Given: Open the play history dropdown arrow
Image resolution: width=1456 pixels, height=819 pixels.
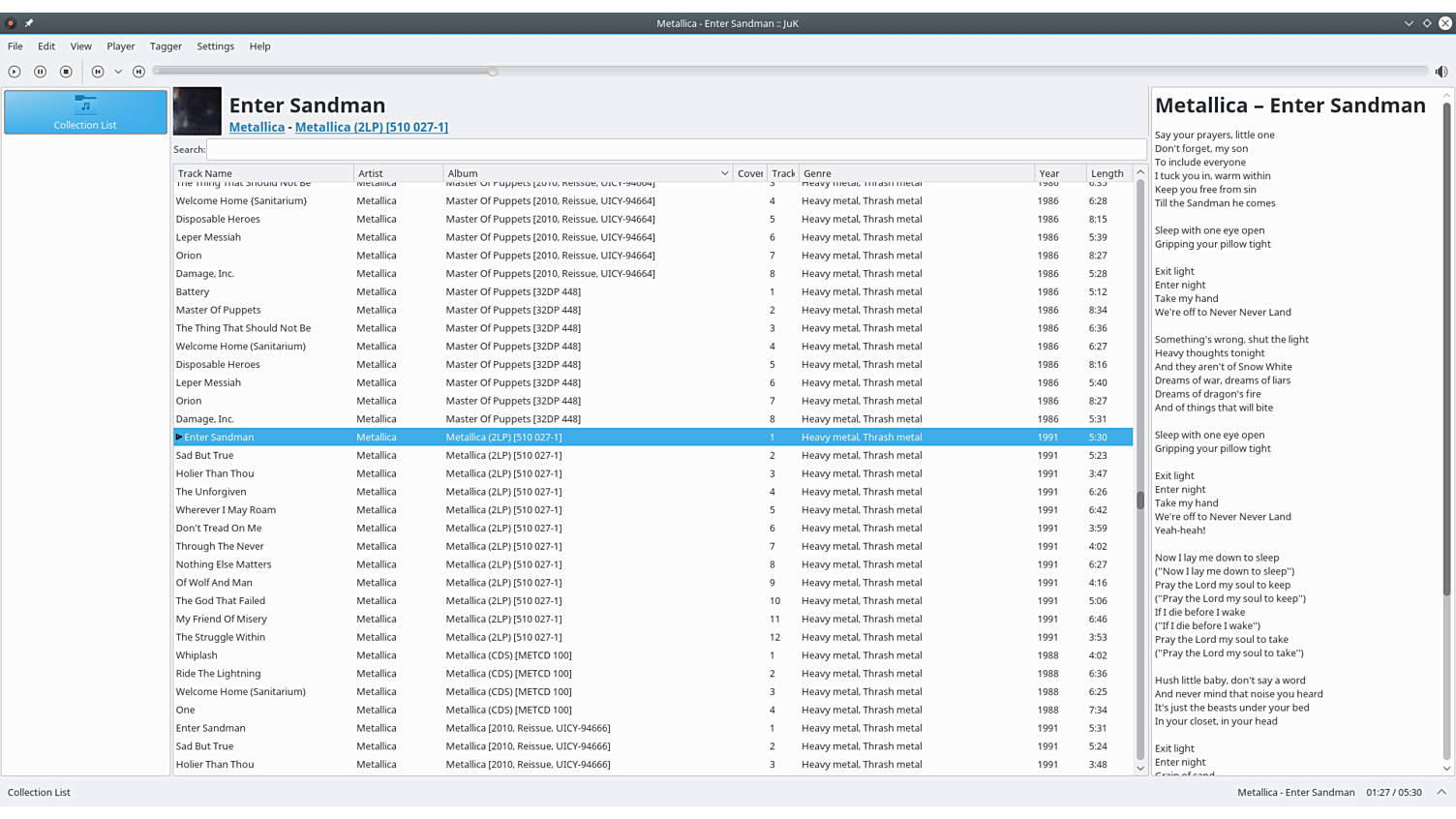Looking at the screenshot, I should coord(118,72).
